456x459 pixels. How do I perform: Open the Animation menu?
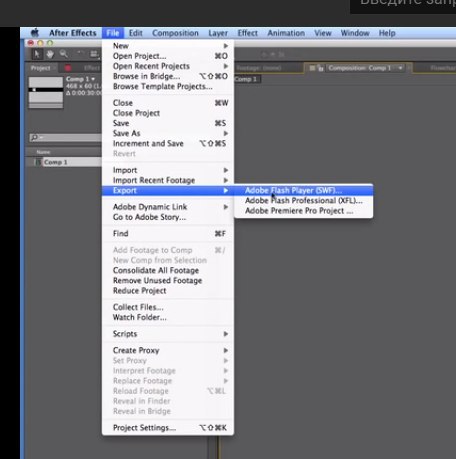click(286, 33)
